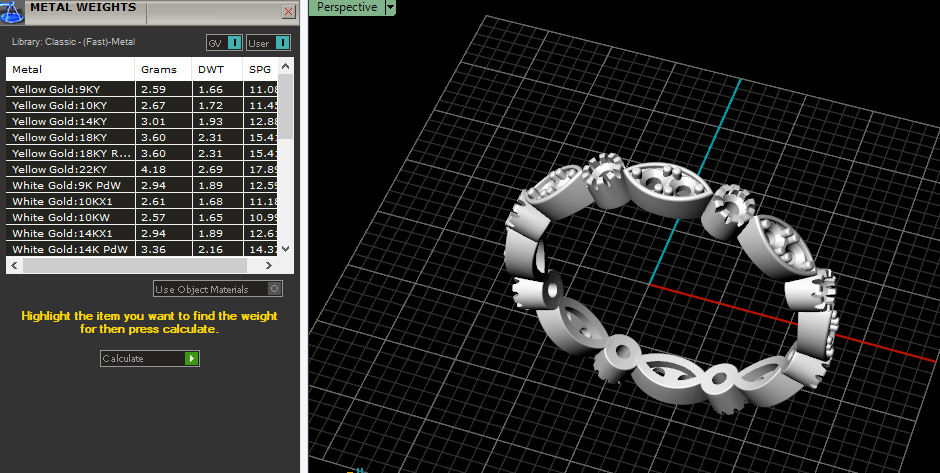Sort by the Grams column header

click(163, 70)
